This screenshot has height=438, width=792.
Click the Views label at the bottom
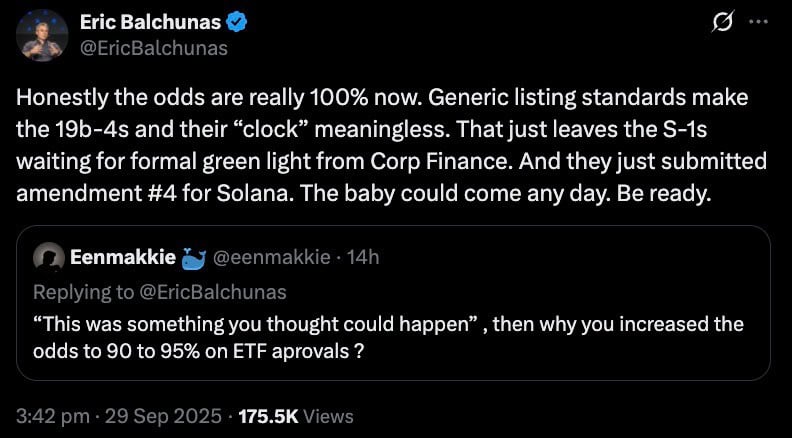coord(329,415)
